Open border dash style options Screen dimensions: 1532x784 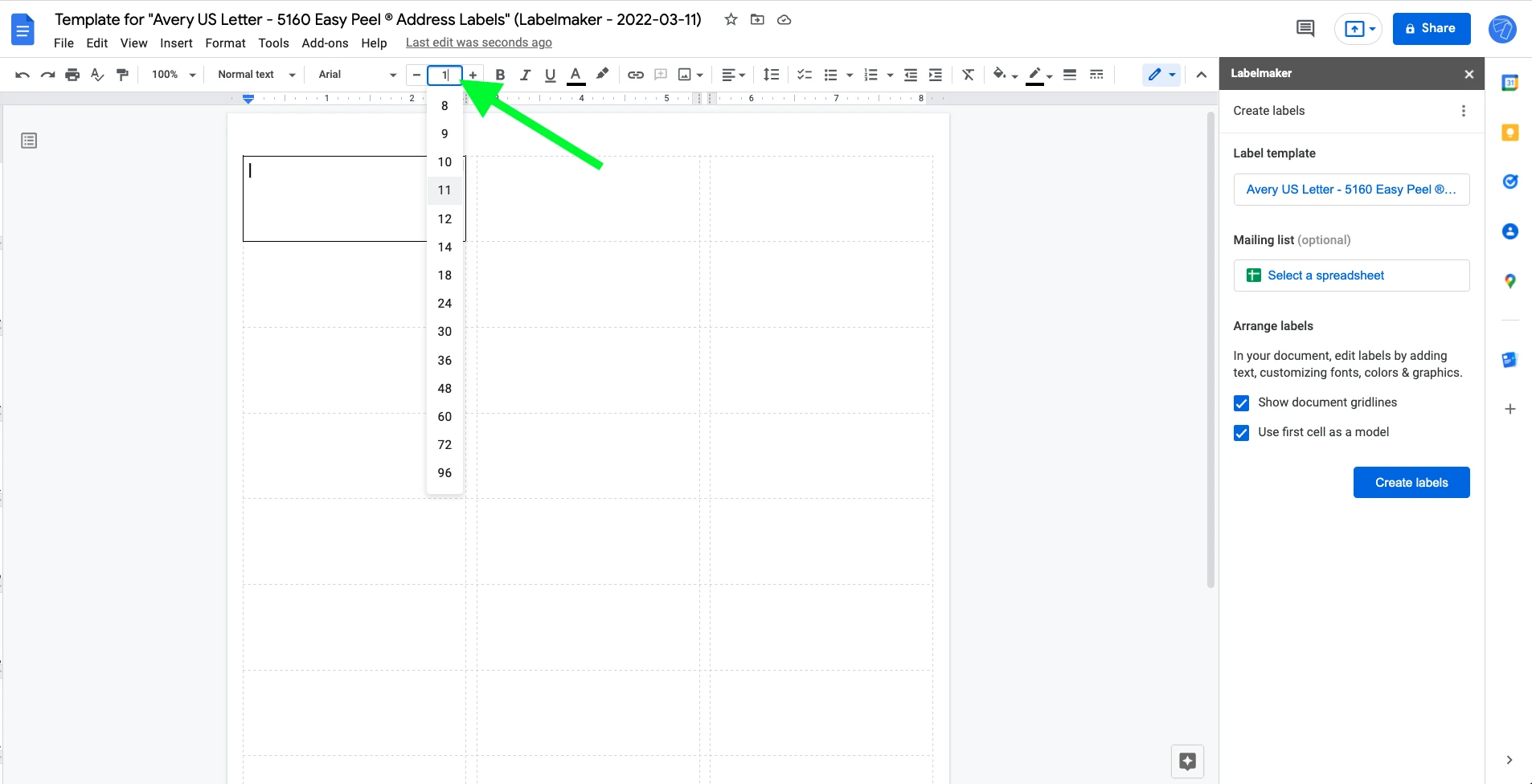click(1096, 75)
